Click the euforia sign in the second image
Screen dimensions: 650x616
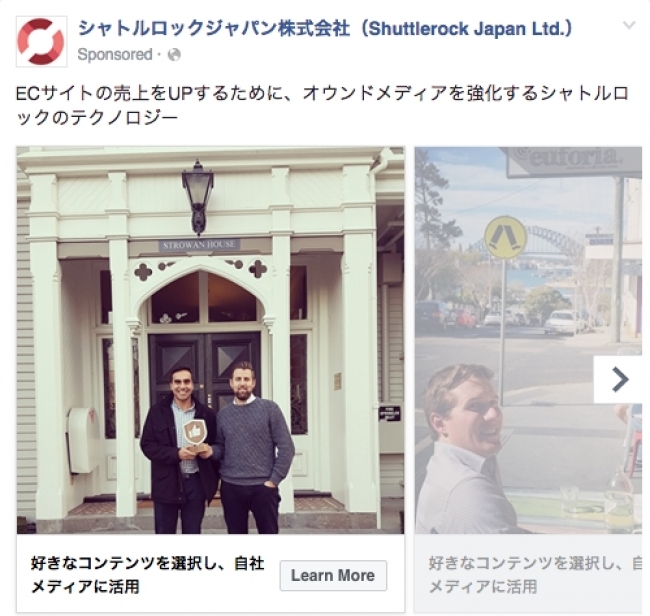(x=574, y=160)
